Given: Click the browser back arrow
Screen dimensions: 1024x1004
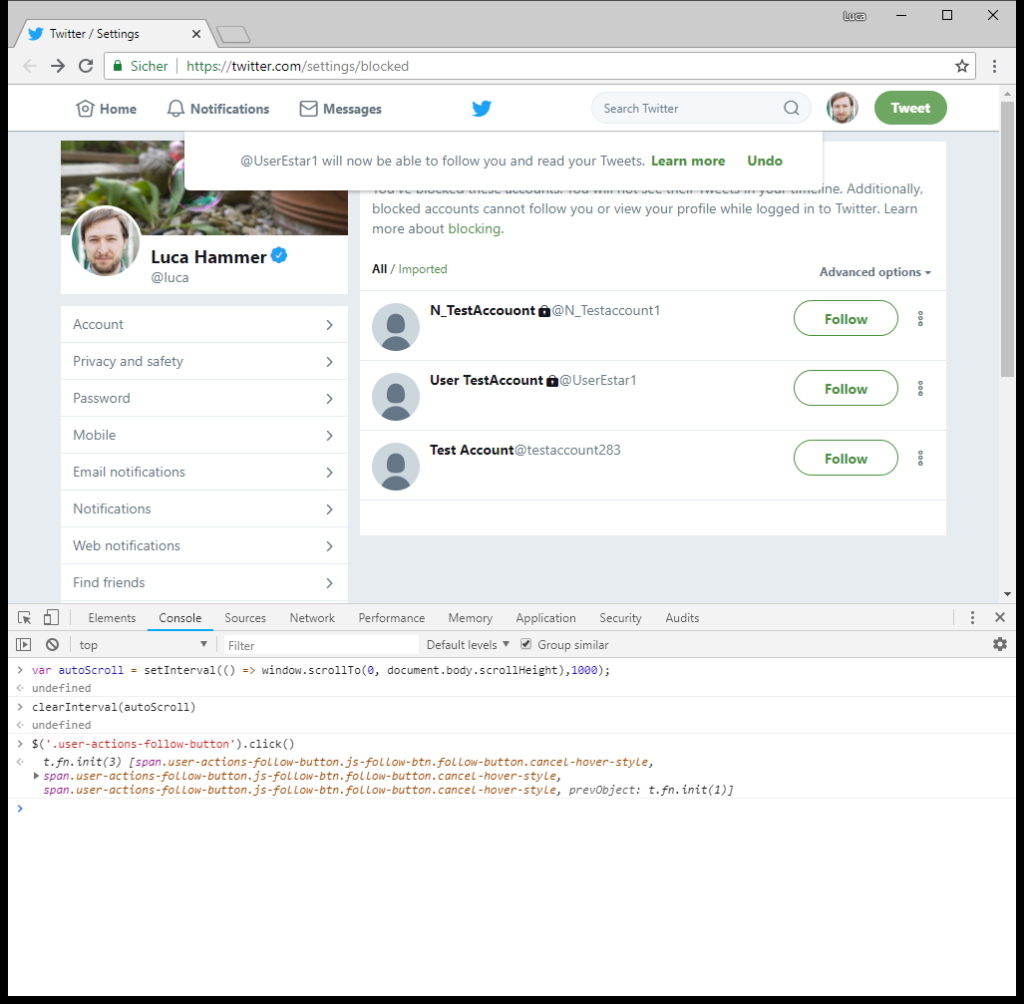Looking at the screenshot, I should pos(30,66).
